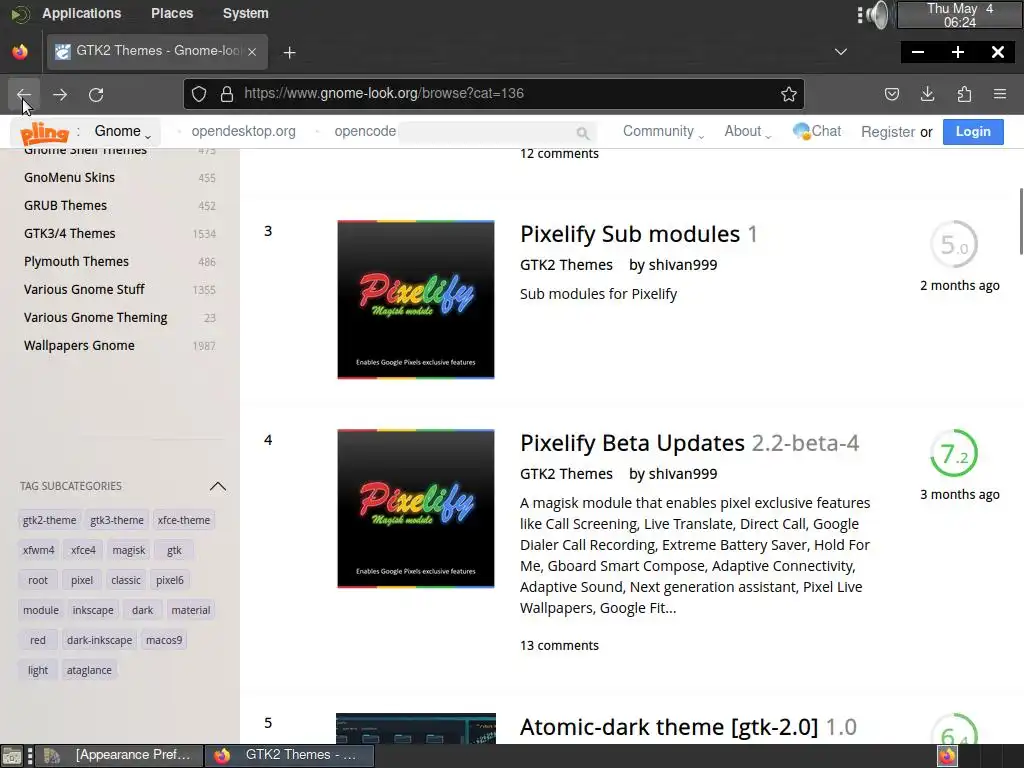Viewport: 1024px width, 768px height.
Task: Open the clock showing Thu May 4
Action: (x=959, y=15)
